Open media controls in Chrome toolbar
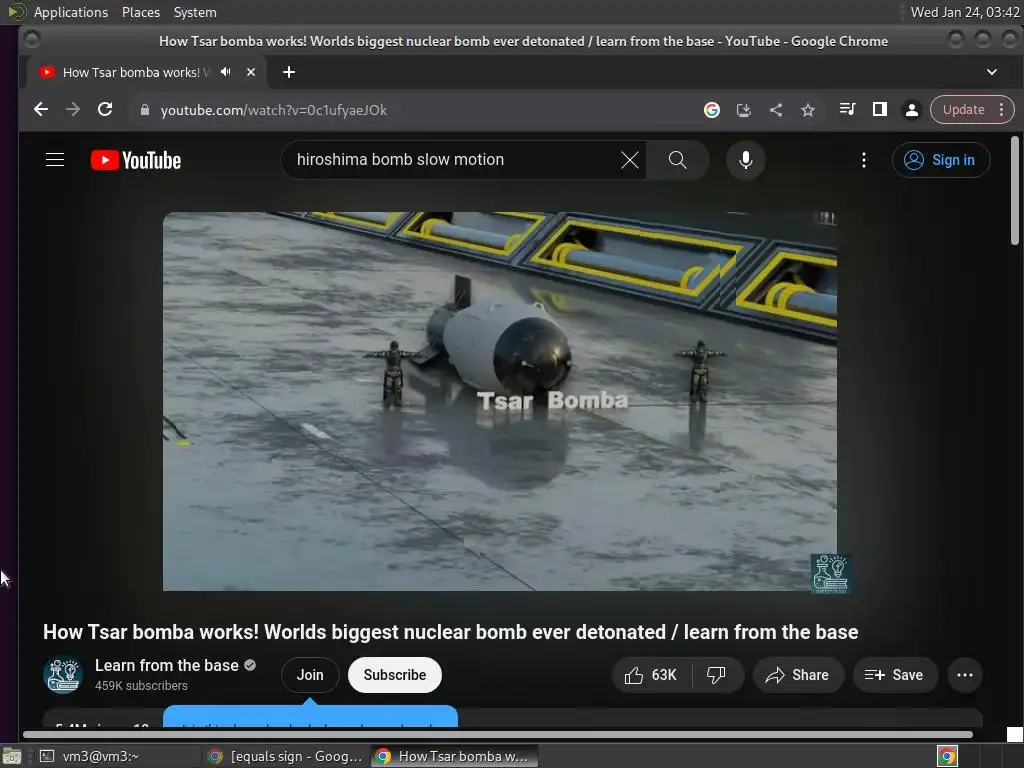Image resolution: width=1024 pixels, height=768 pixels. [x=847, y=110]
